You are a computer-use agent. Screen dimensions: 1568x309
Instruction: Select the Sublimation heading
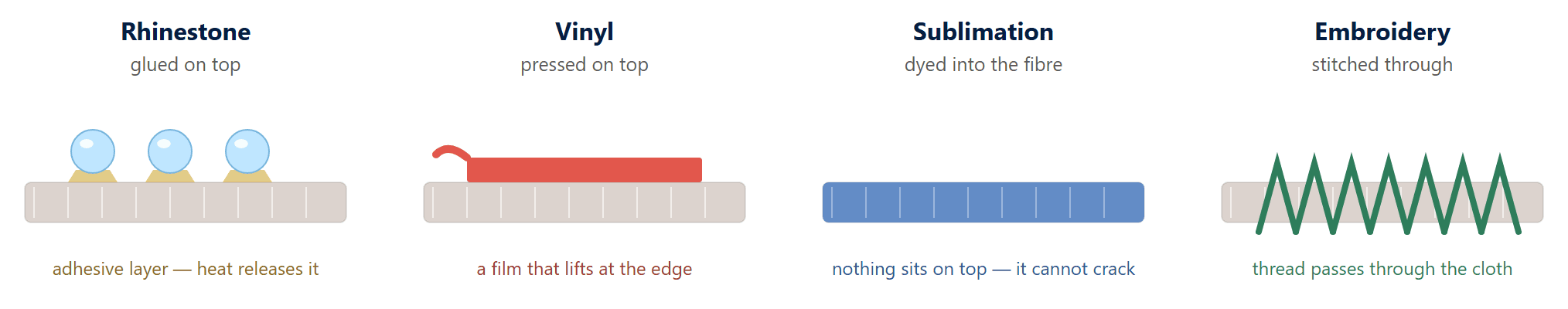point(983,32)
